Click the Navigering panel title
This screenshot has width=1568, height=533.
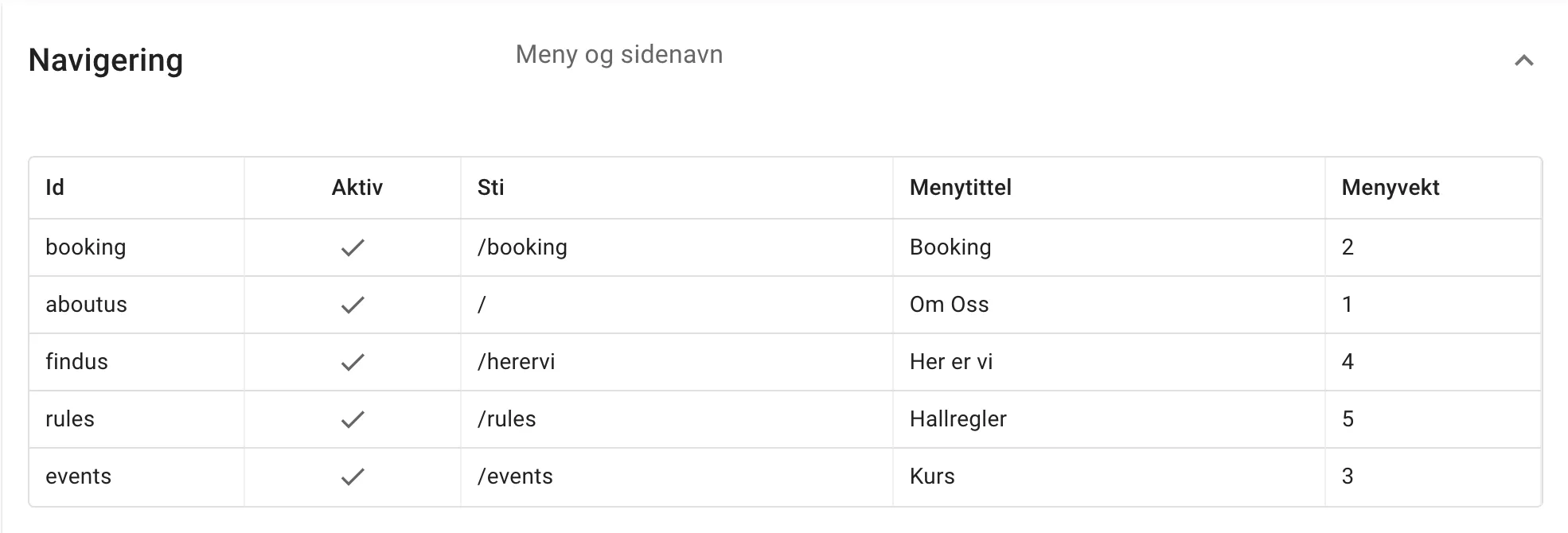point(106,60)
